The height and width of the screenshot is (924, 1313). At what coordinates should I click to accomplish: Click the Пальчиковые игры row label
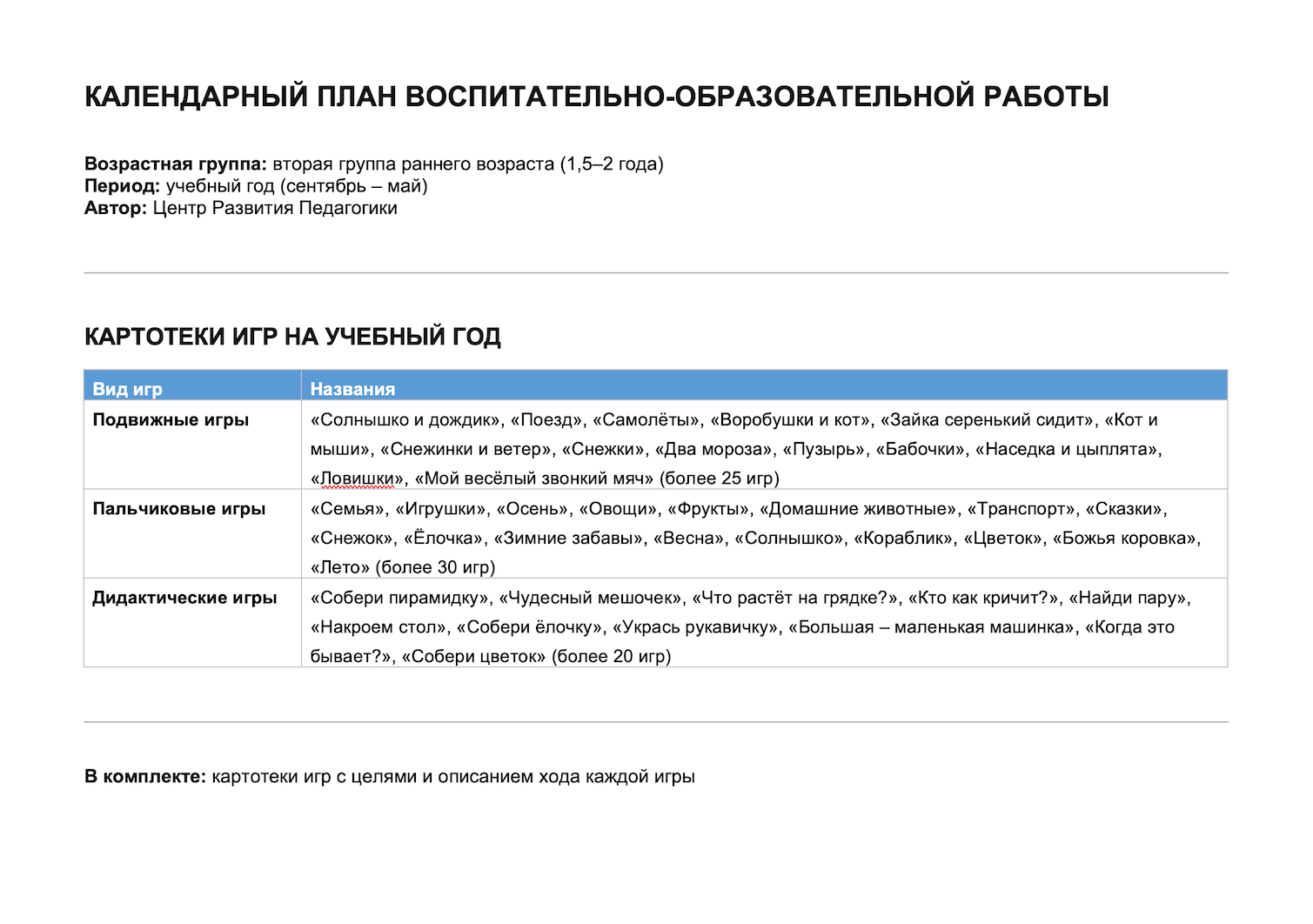[x=179, y=509]
